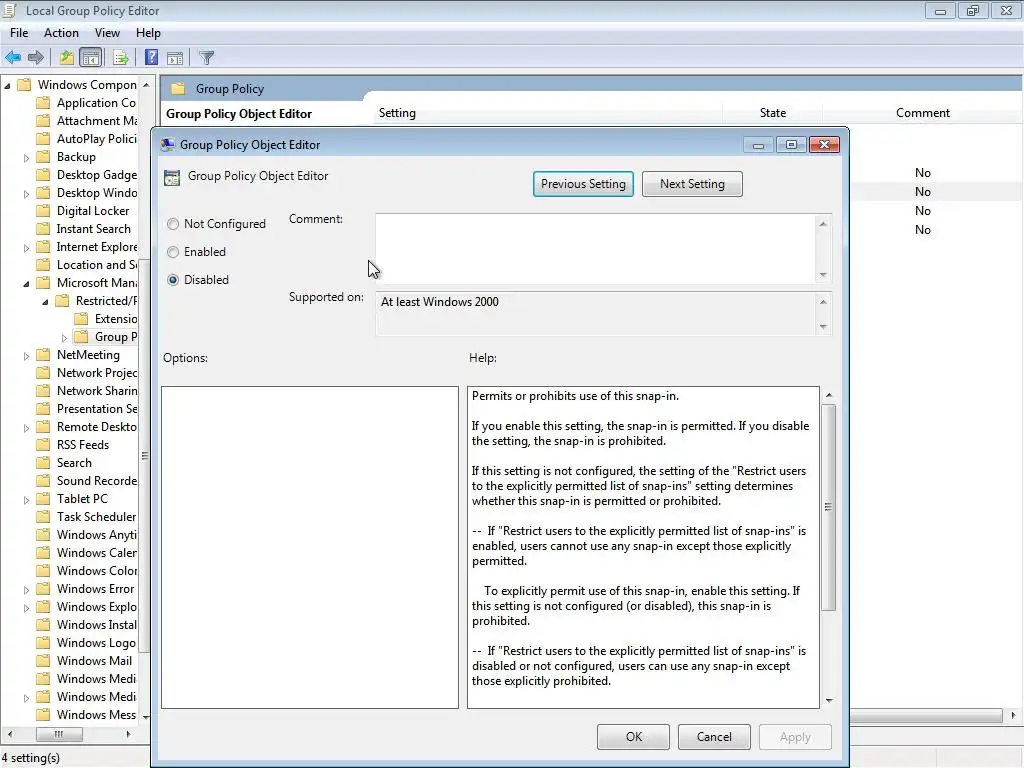Click the Backup folder icon in tree
This screenshot has width=1024, height=768.
point(43,157)
